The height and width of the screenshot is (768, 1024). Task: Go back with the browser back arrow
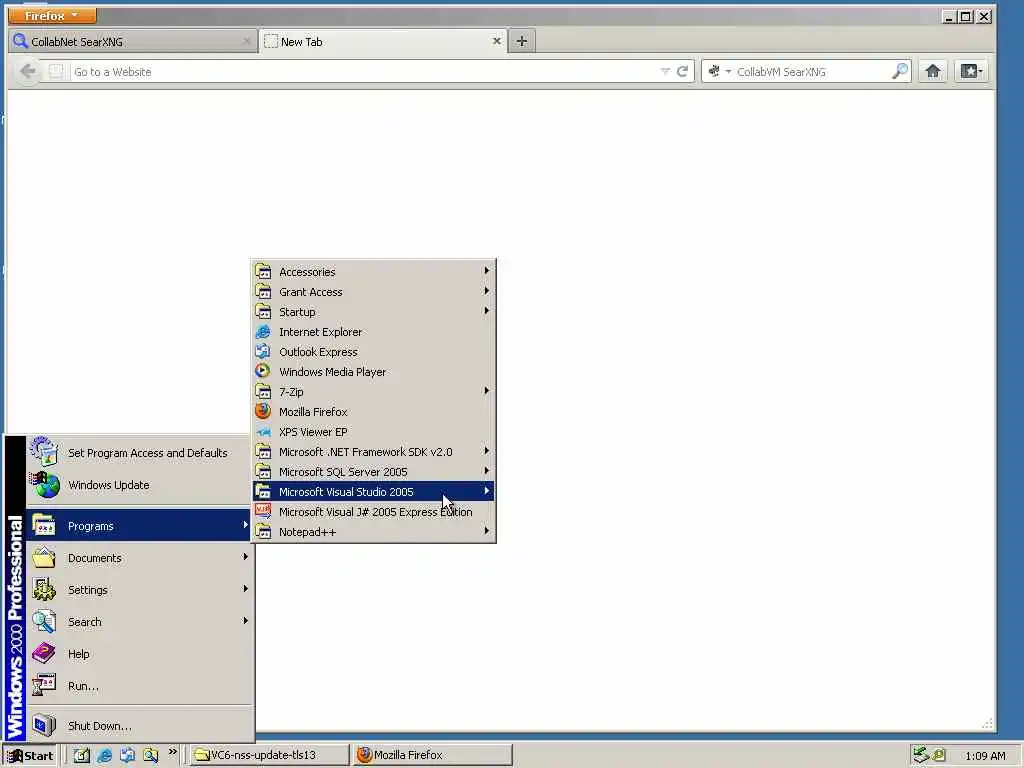coord(27,71)
